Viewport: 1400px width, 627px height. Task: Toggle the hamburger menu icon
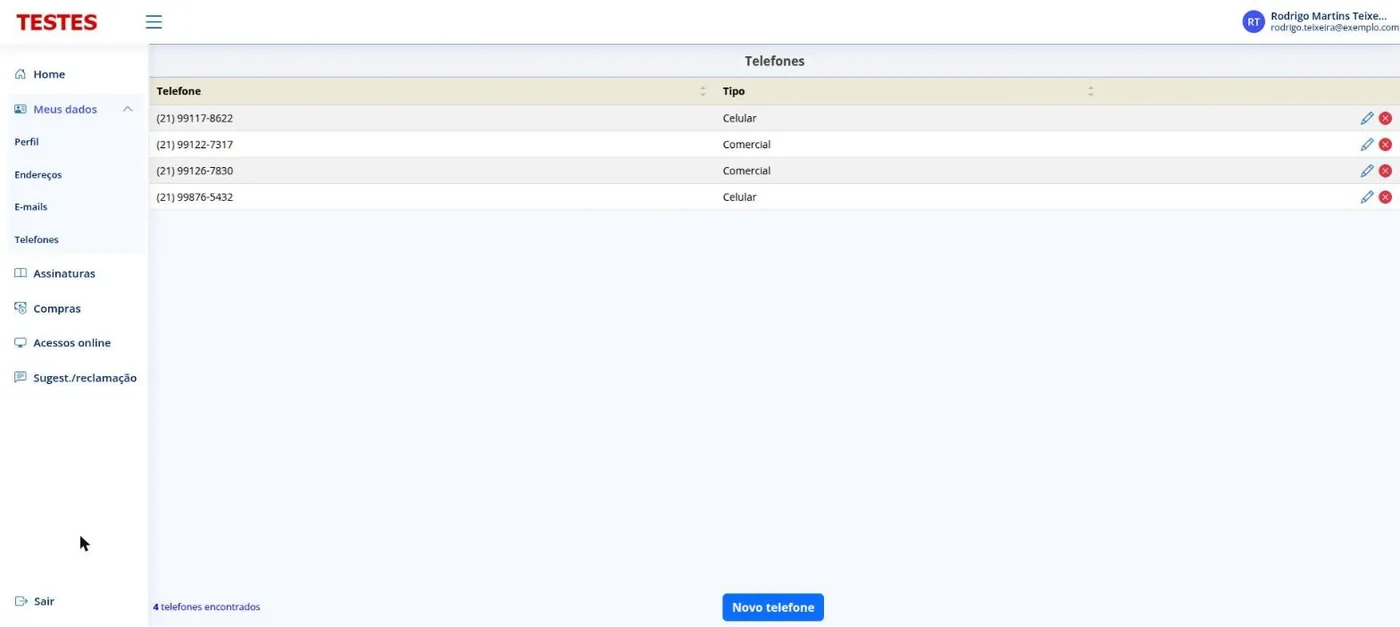(x=153, y=22)
